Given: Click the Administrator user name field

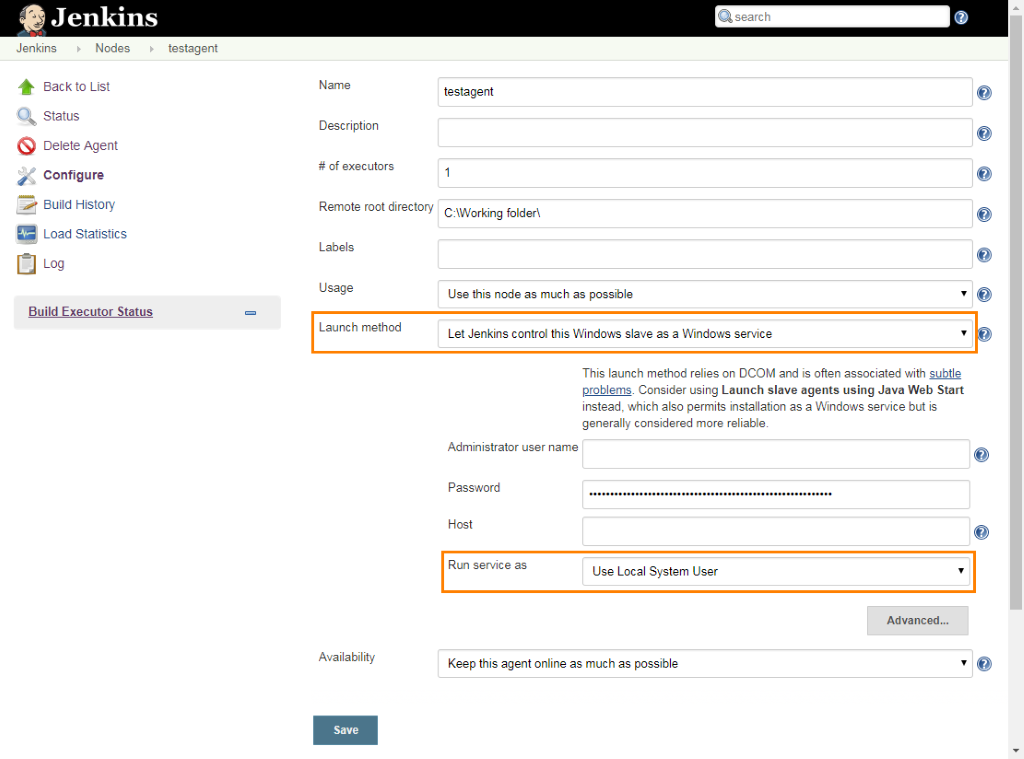Looking at the screenshot, I should [x=776, y=454].
